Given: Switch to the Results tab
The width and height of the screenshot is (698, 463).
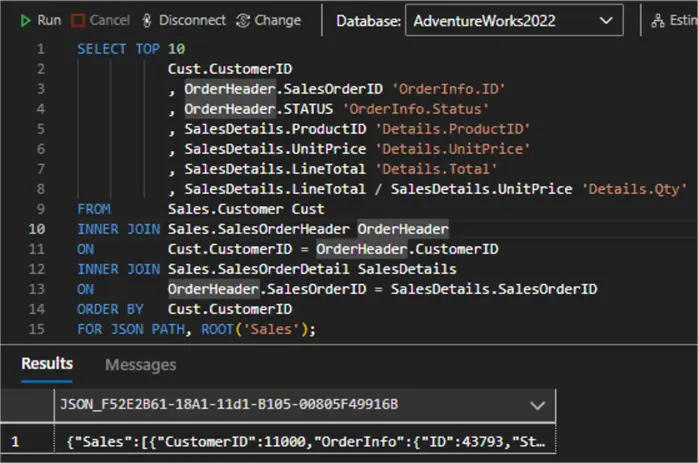Looking at the screenshot, I should pyautogui.click(x=47, y=364).
